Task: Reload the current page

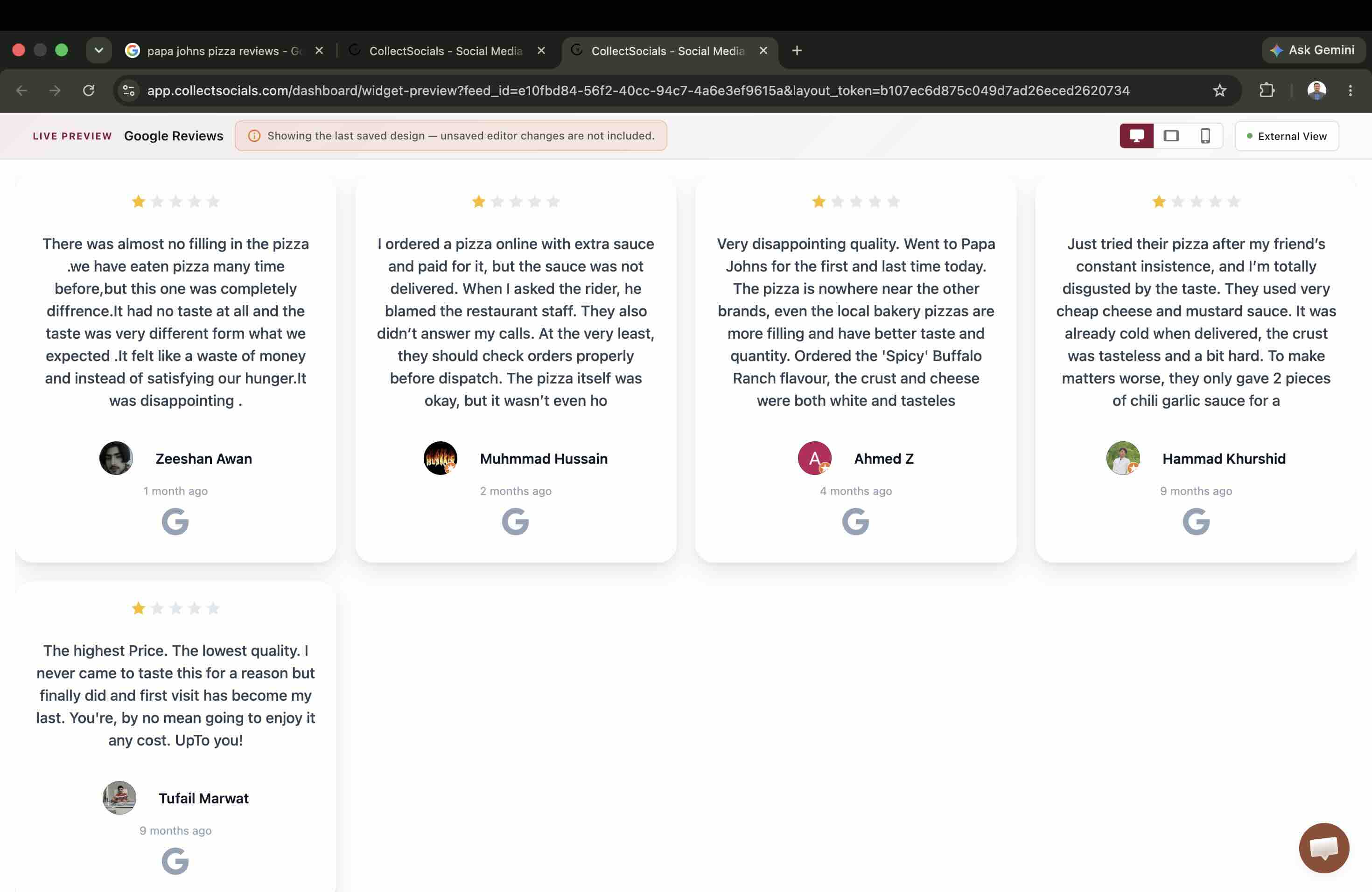Action: click(x=88, y=91)
